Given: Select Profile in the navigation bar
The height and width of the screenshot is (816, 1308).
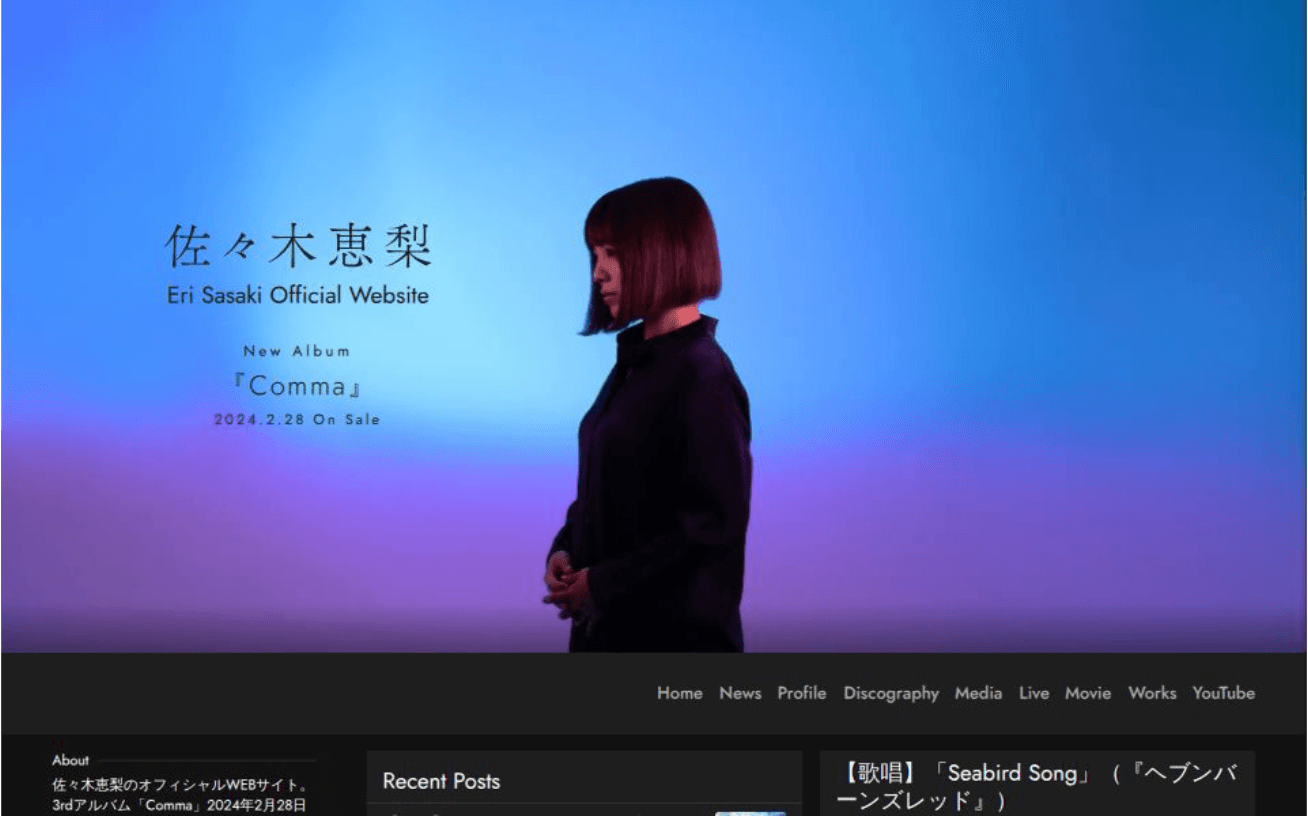Looking at the screenshot, I should tap(802, 693).
